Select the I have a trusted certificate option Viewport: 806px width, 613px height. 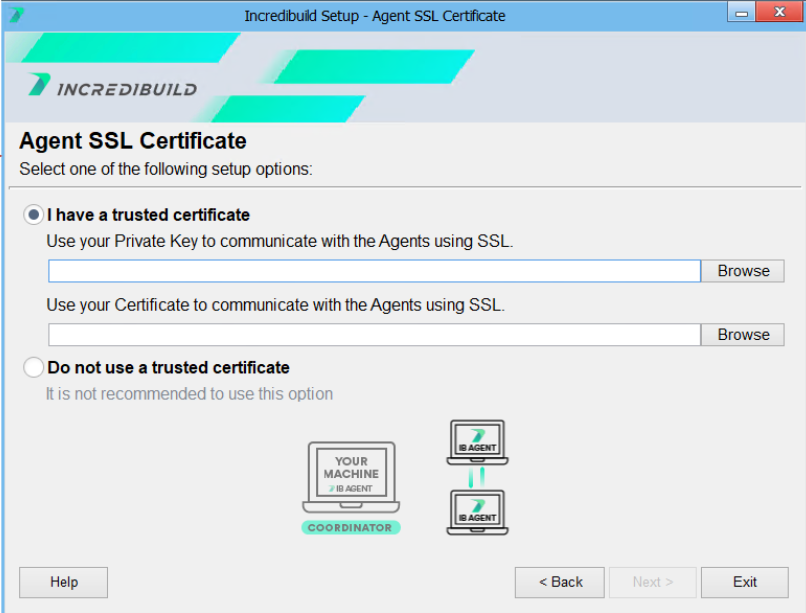coord(34,215)
